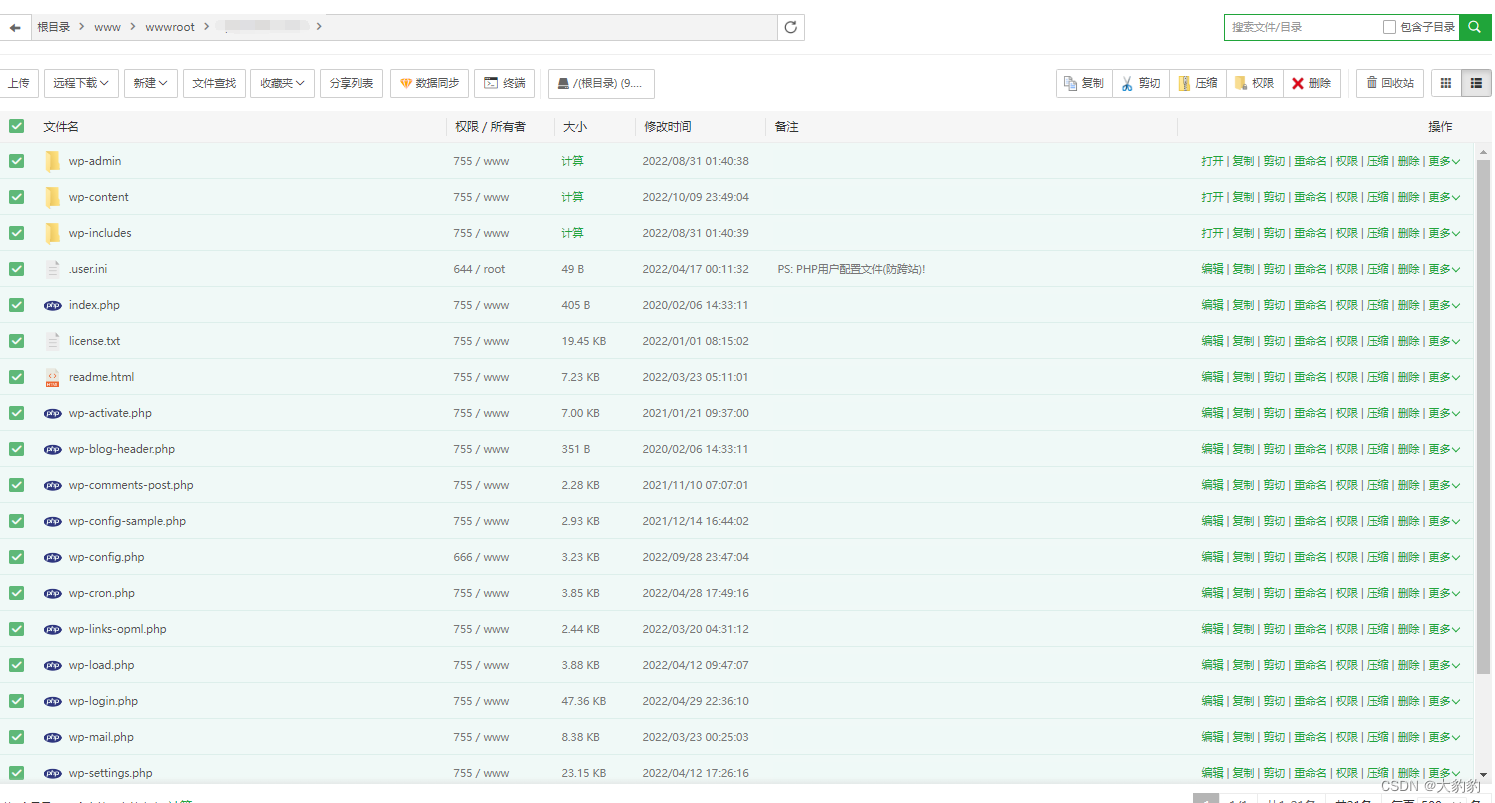Switch to grid view layout icon
This screenshot has width=1495, height=803.
(1445, 84)
